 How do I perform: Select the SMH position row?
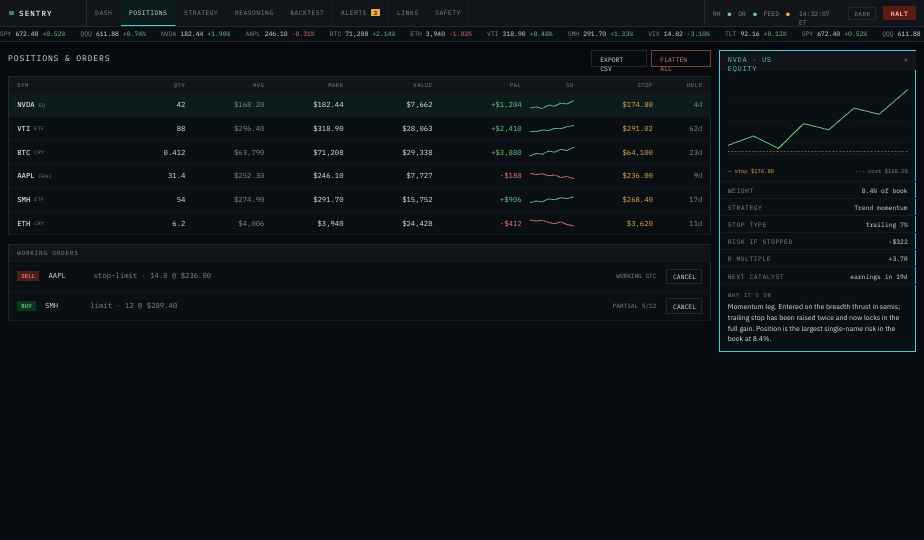(x=359, y=199)
